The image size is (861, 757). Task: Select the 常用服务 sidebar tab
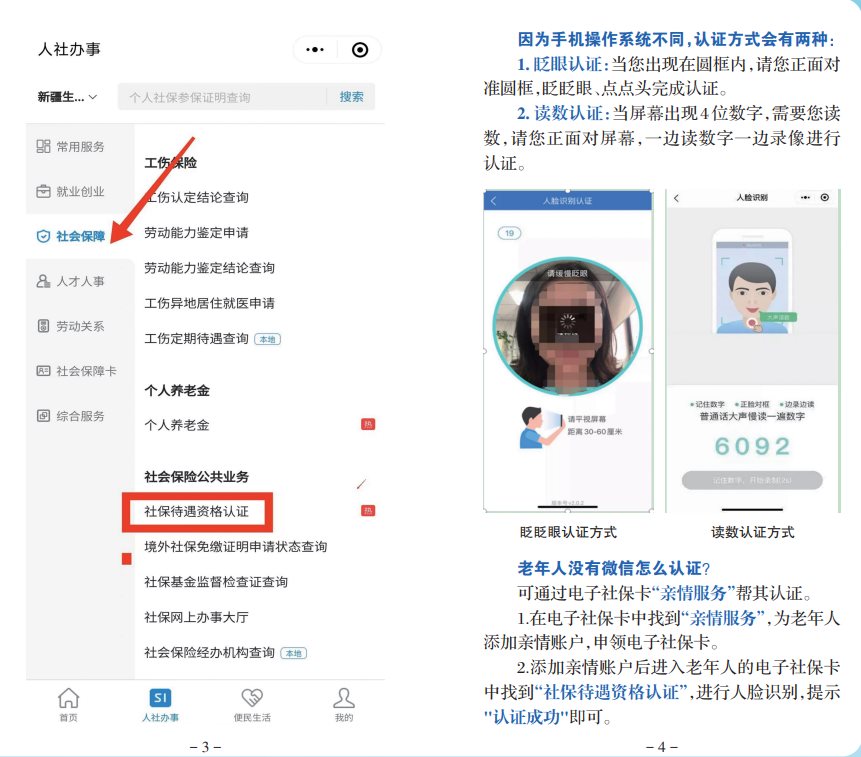[80, 147]
